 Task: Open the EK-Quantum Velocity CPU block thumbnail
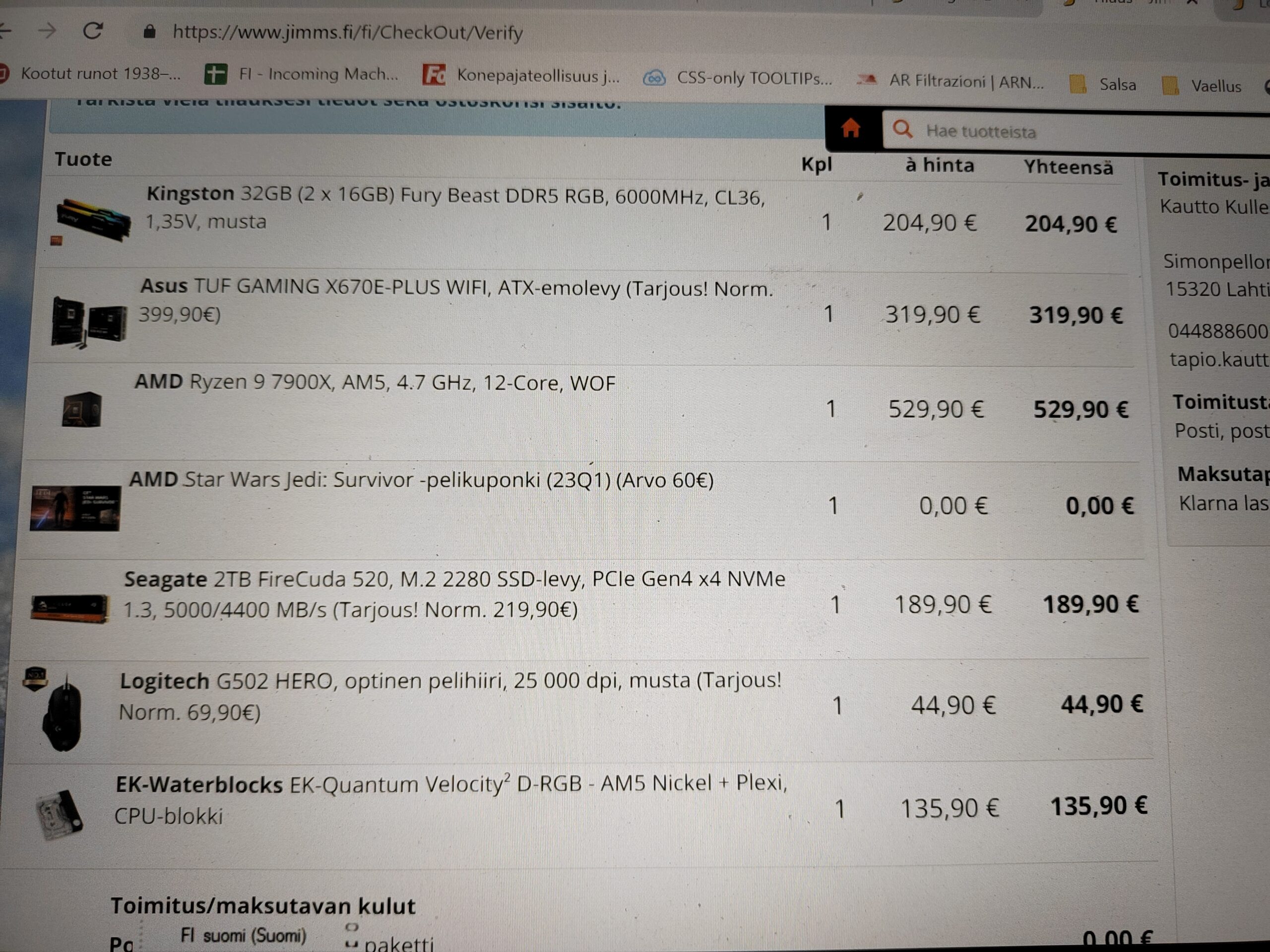(59, 815)
